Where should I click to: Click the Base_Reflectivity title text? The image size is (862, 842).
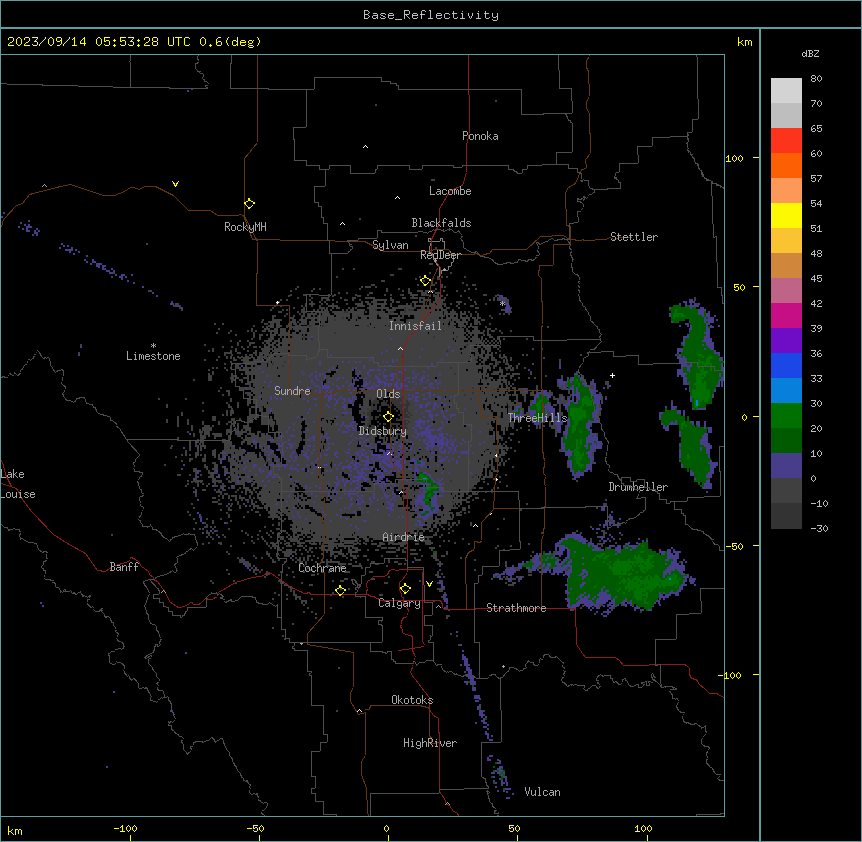click(x=431, y=15)
